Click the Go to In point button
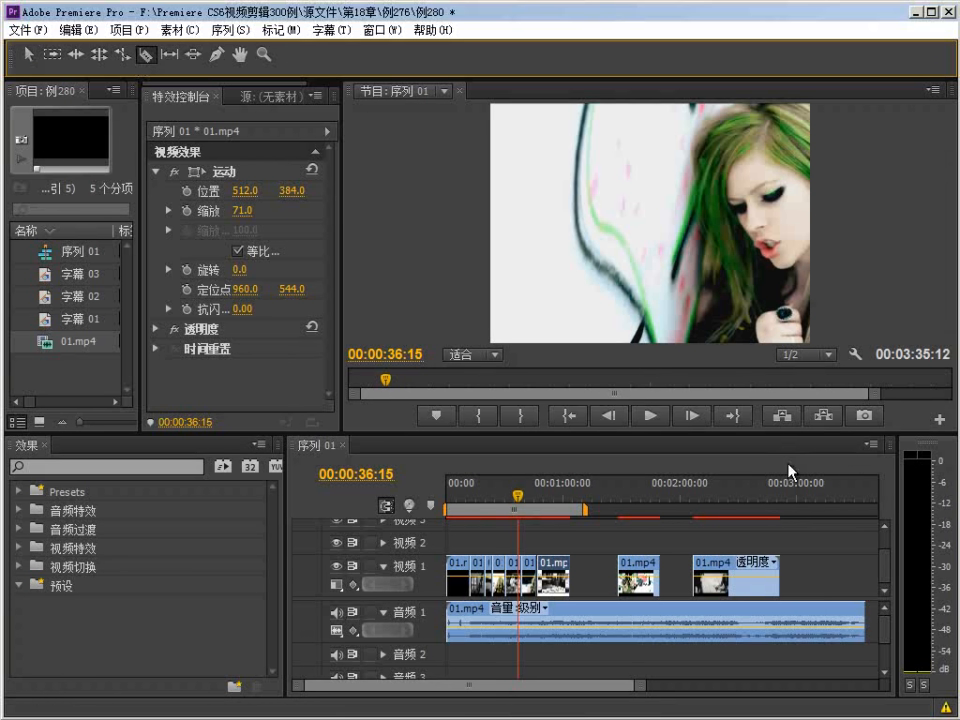 click(x=569, y=416)
